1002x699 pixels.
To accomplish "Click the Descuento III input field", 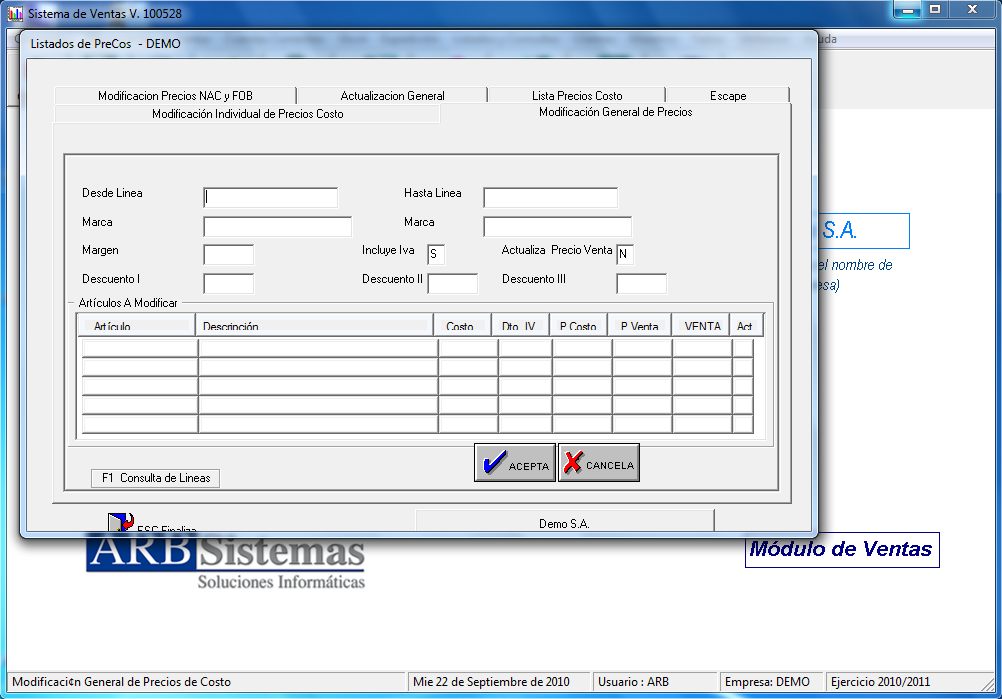I will pyautogui.click(x=641, y=283).
